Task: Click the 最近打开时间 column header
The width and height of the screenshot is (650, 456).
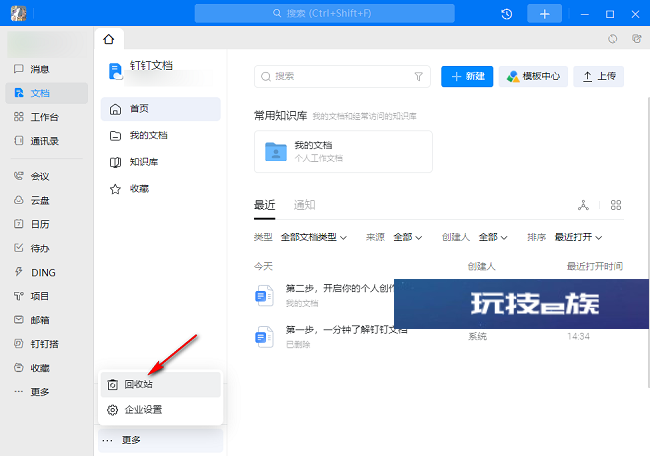Action: (595, 267)
